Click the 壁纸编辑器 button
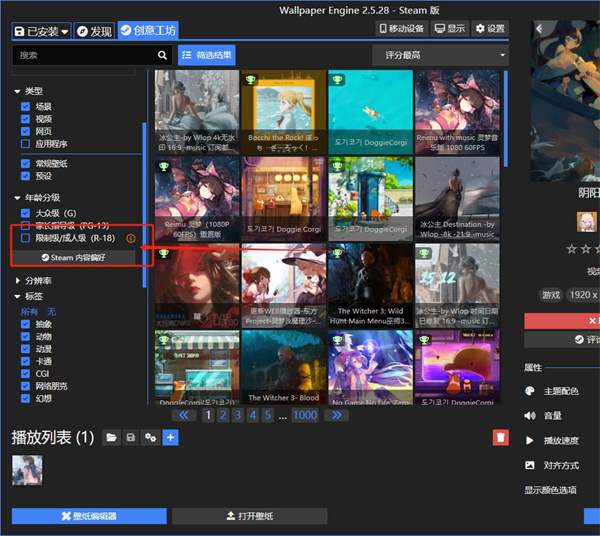This screenshot has height=536, width=600. tap(89, 516)
